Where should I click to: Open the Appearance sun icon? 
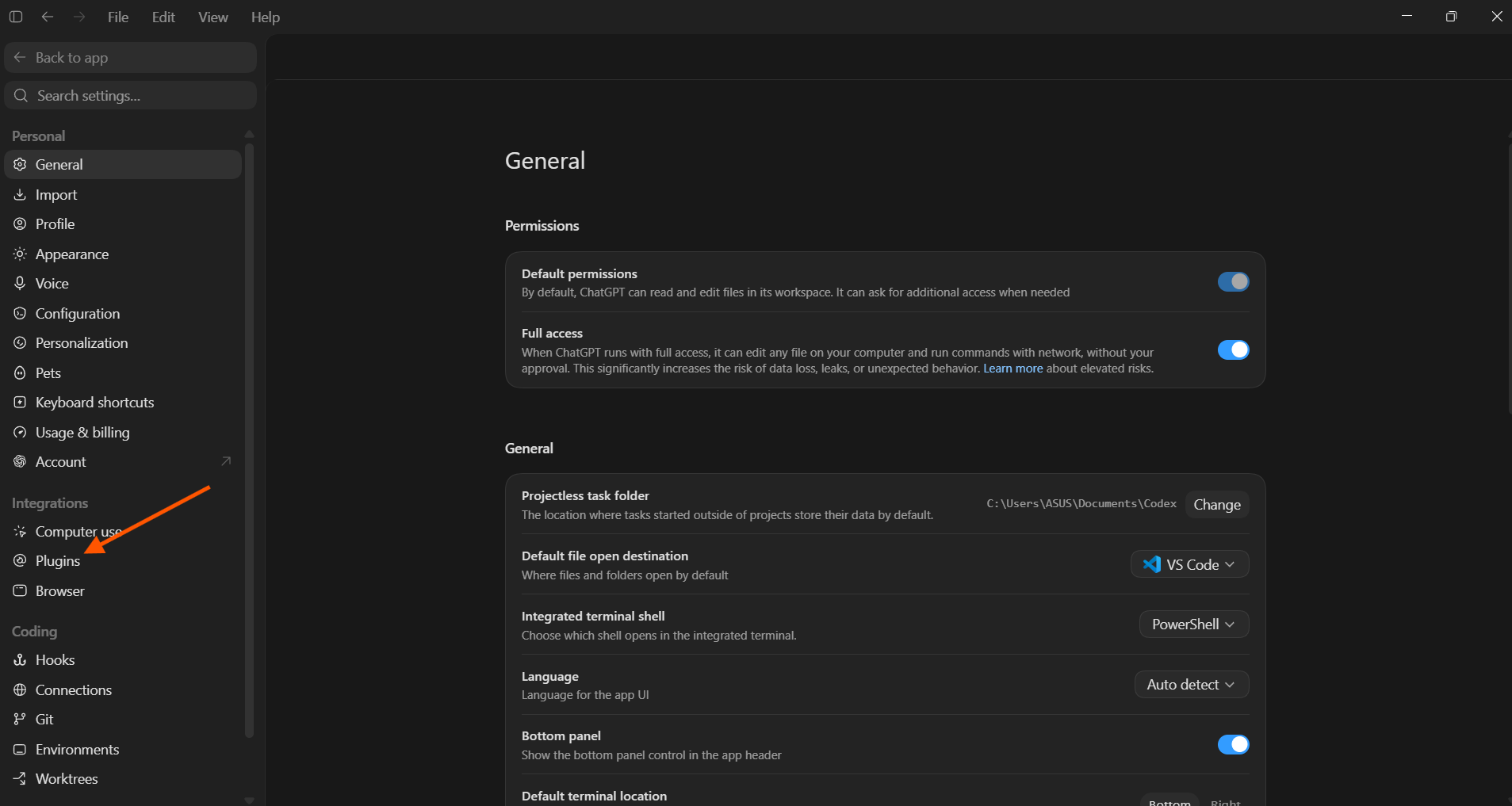(21, 254)
